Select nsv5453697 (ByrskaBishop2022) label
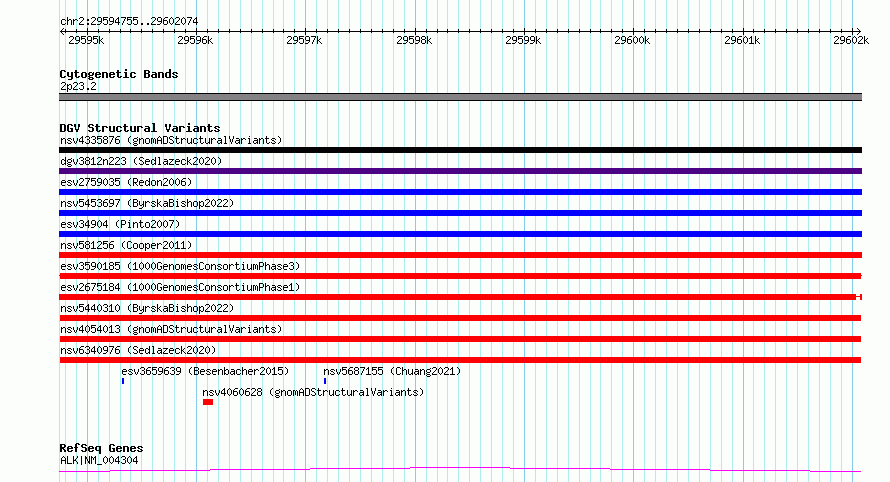The height and width of the screenshot is (482, 890). (147, 203)
